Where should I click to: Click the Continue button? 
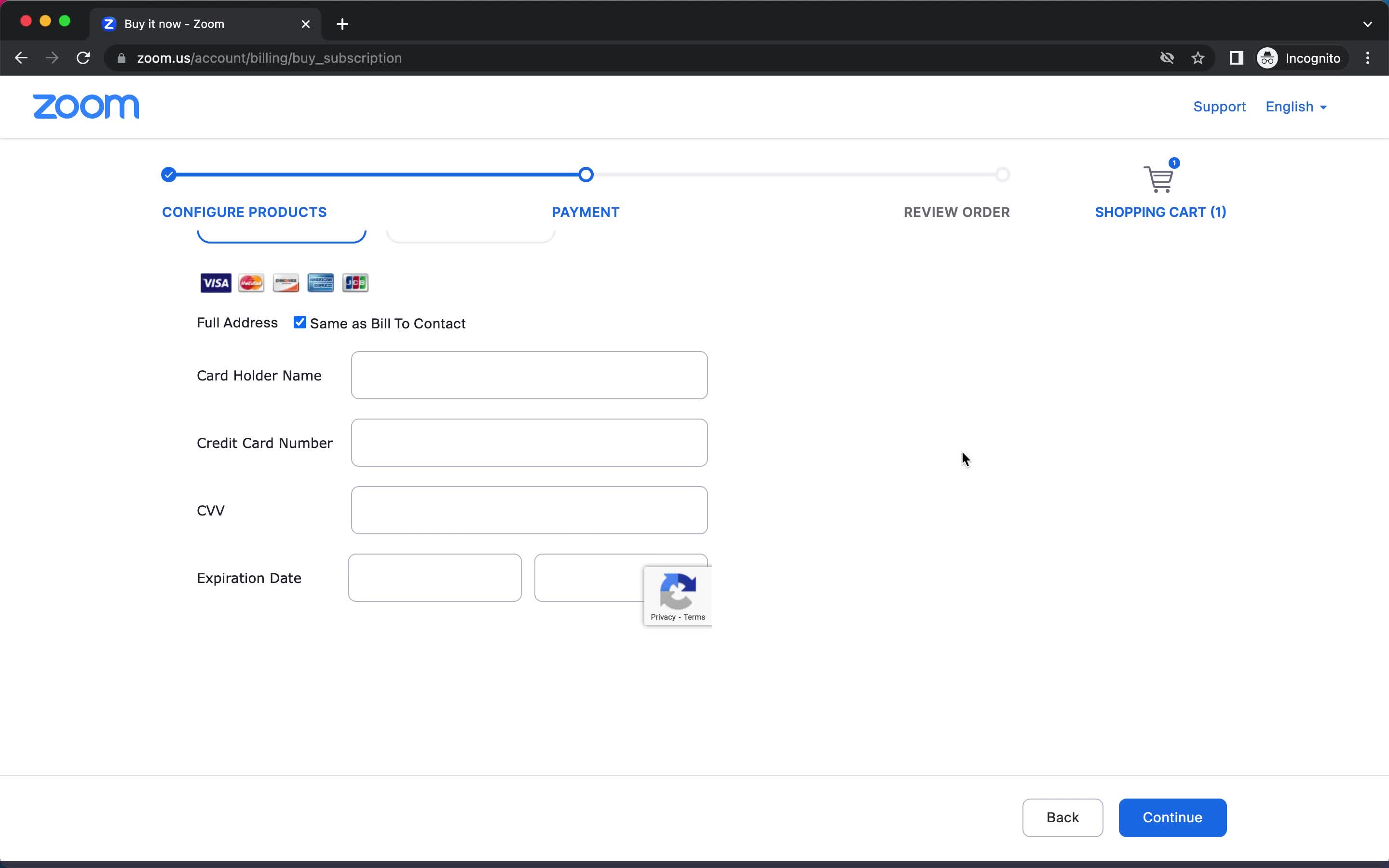(1172, 817)
